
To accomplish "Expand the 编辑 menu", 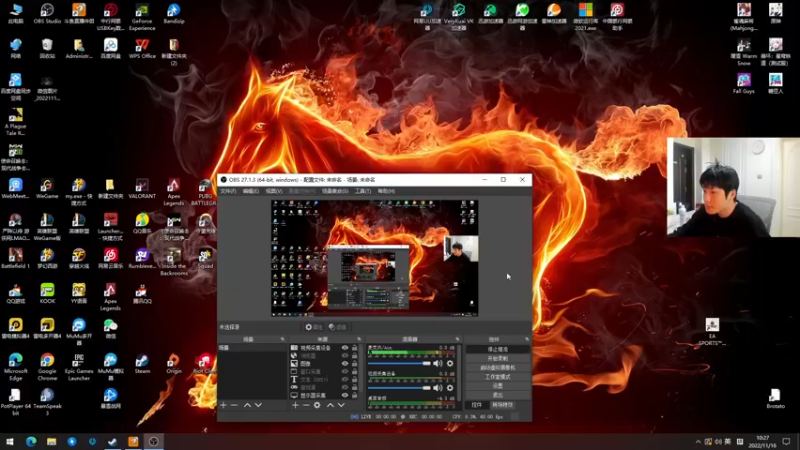I will 250,191.
